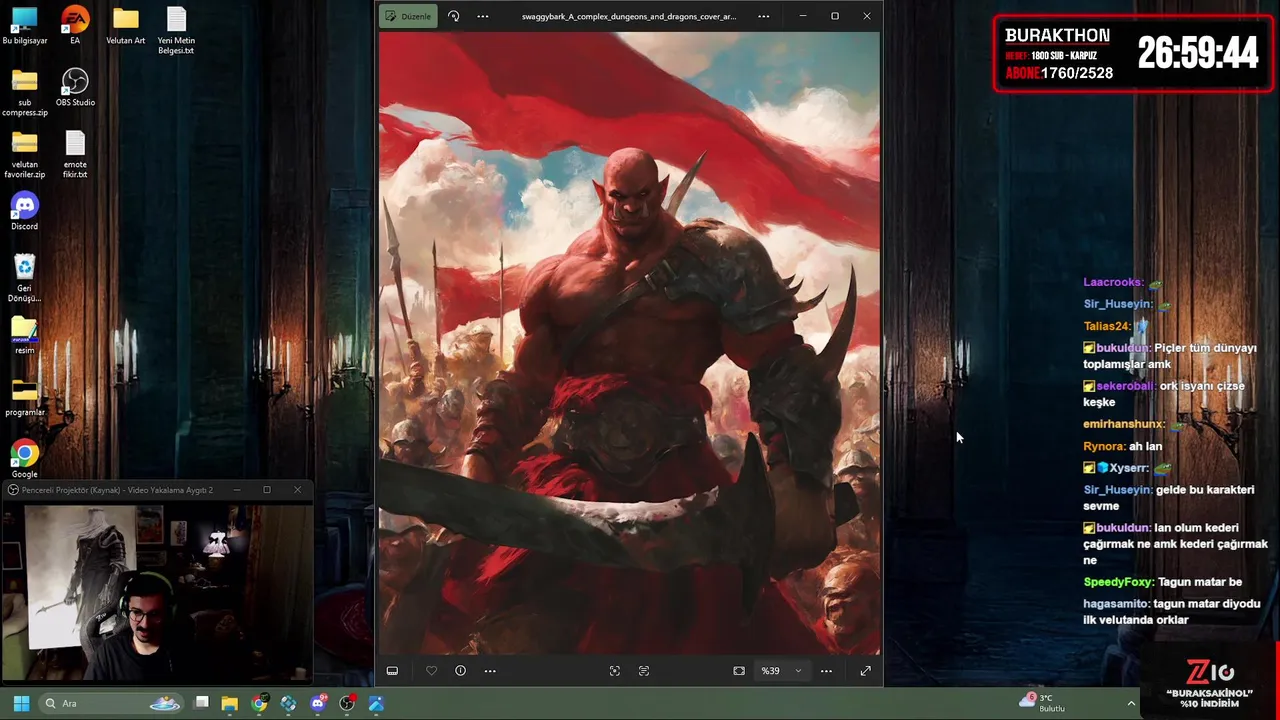Screen dimensions: 1280x720
Task: Click username Xyserr in chat
Action: [x=1128, y=468]
